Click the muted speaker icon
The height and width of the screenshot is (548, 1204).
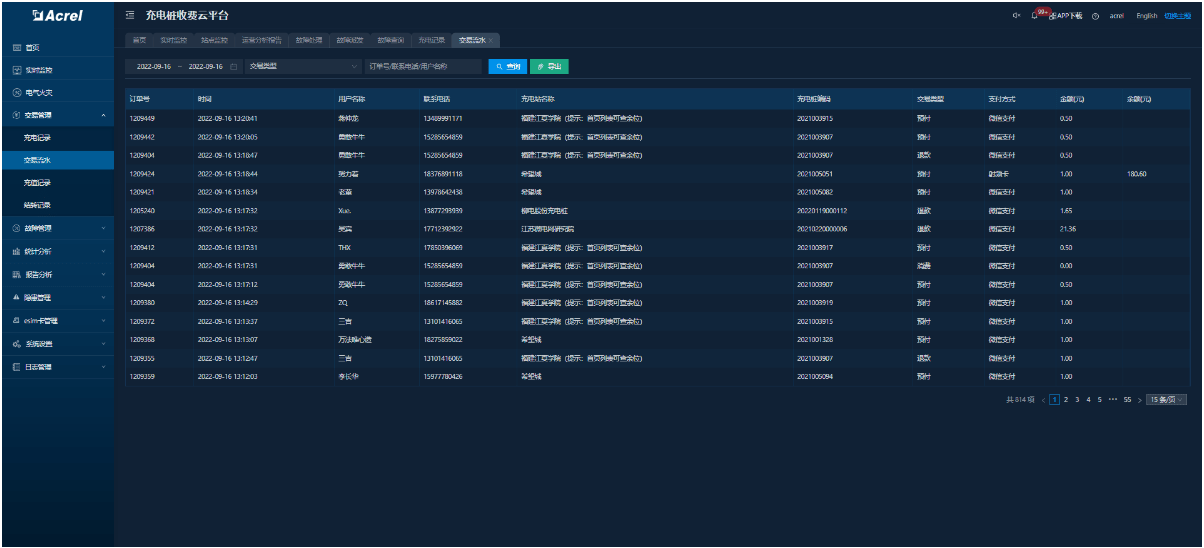1016,16
